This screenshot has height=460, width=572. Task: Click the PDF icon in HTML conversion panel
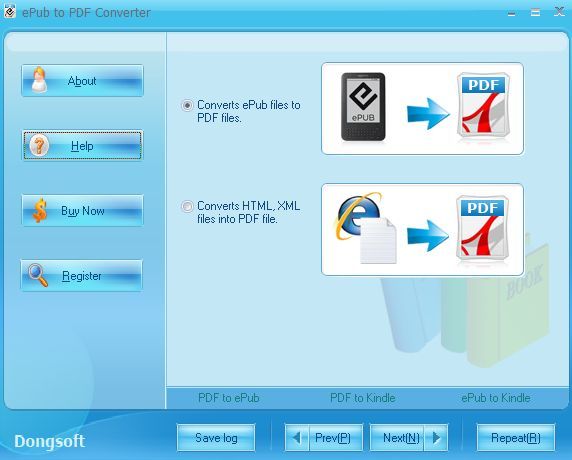[x=483, y=228]
